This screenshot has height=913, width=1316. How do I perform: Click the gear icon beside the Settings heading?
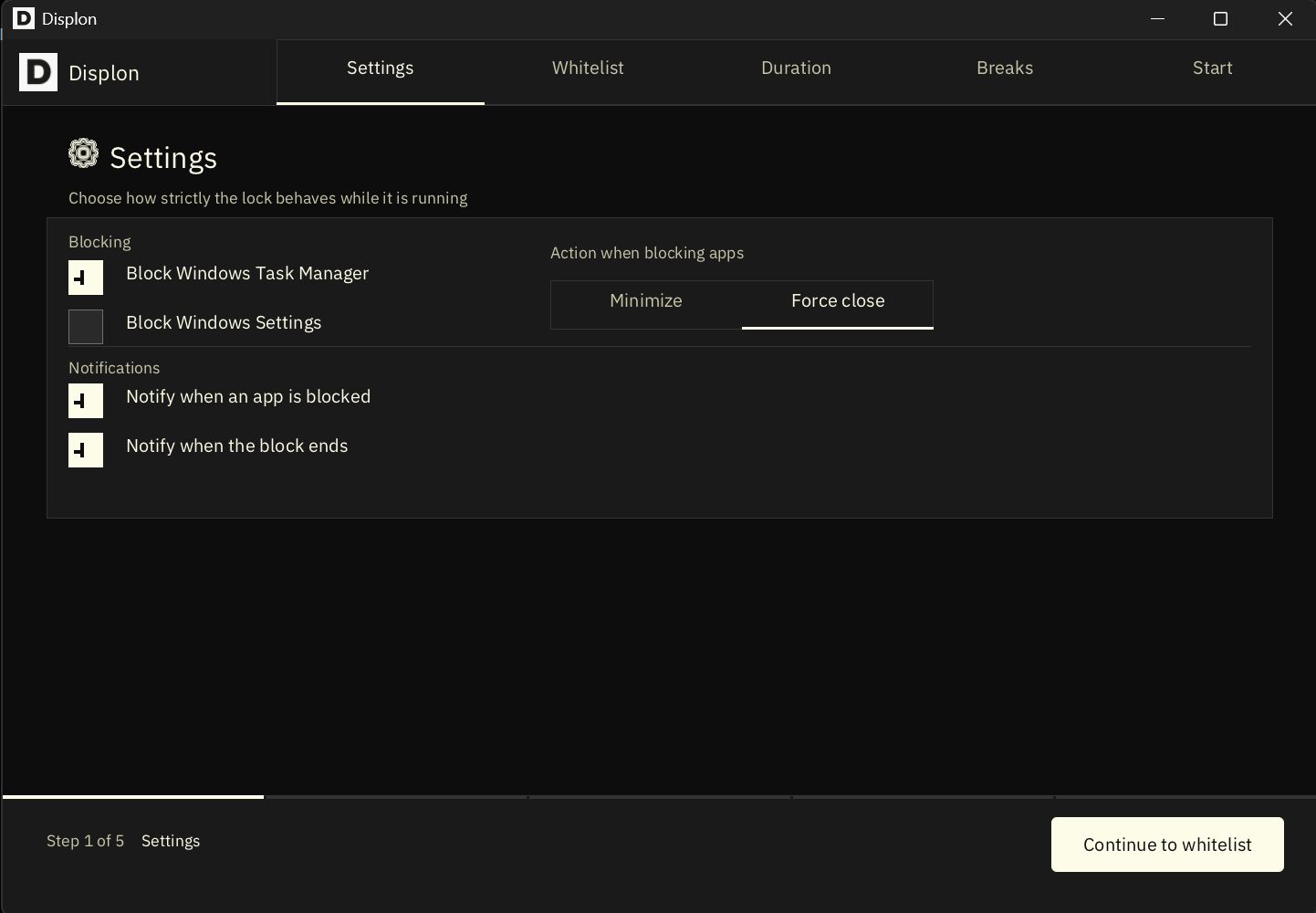click(83, 153)
